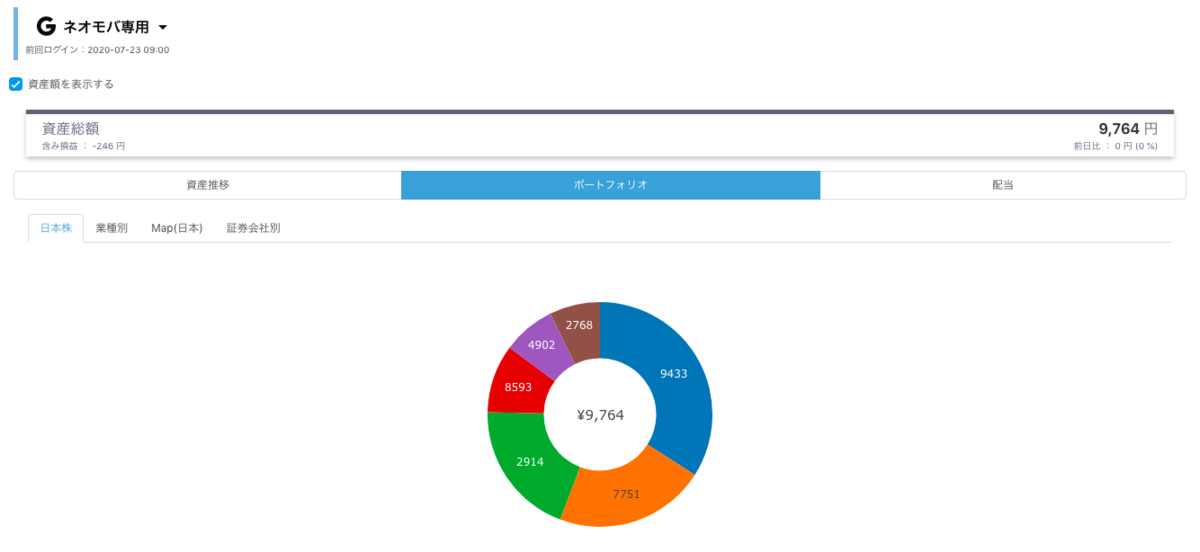The width and height of the screenshot is (1200, 552).
Task: Click the Google G account icon
Action: pyautogui.click(x=45, y=27)
